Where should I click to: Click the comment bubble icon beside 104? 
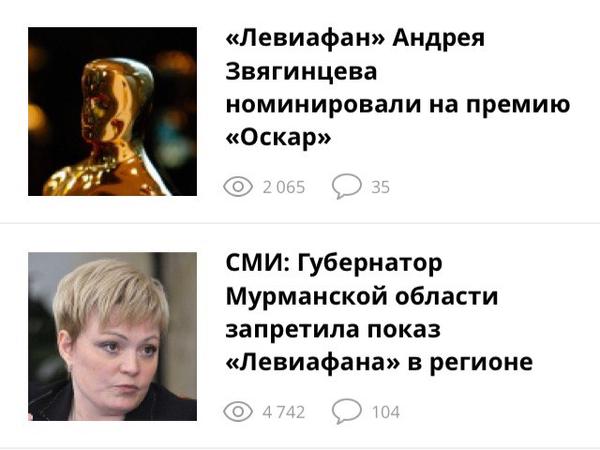tap(346, 411)
